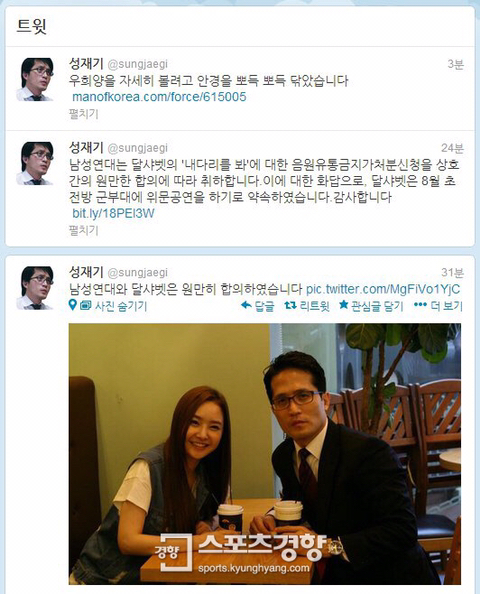Viewport: 480px width, 594px height.
Task: Click 관심글 담기 button
Action: [x=377, y=305]
